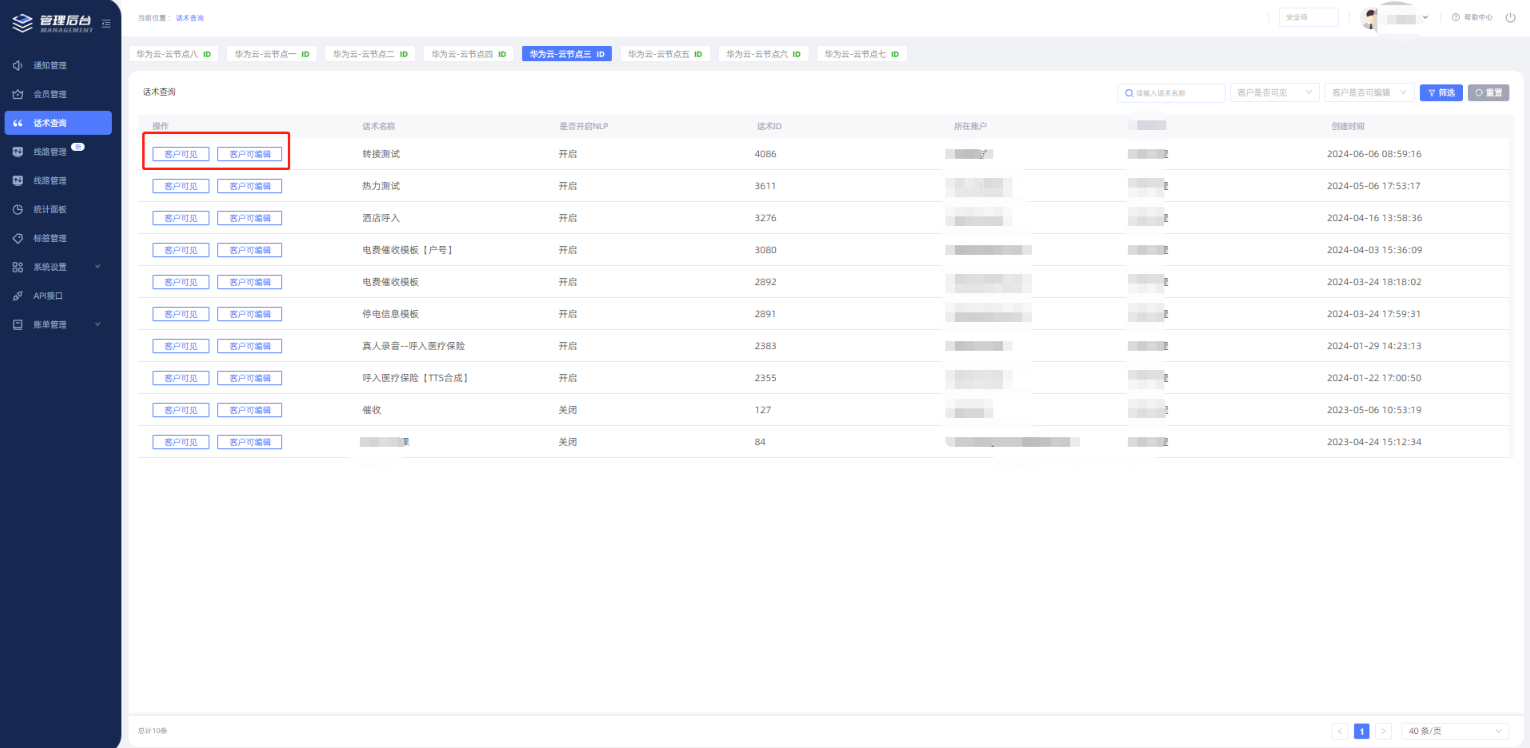Collapse the sidebar using the menu fold icon
The width and height of the screenshot is (1530, 748).
106,23
